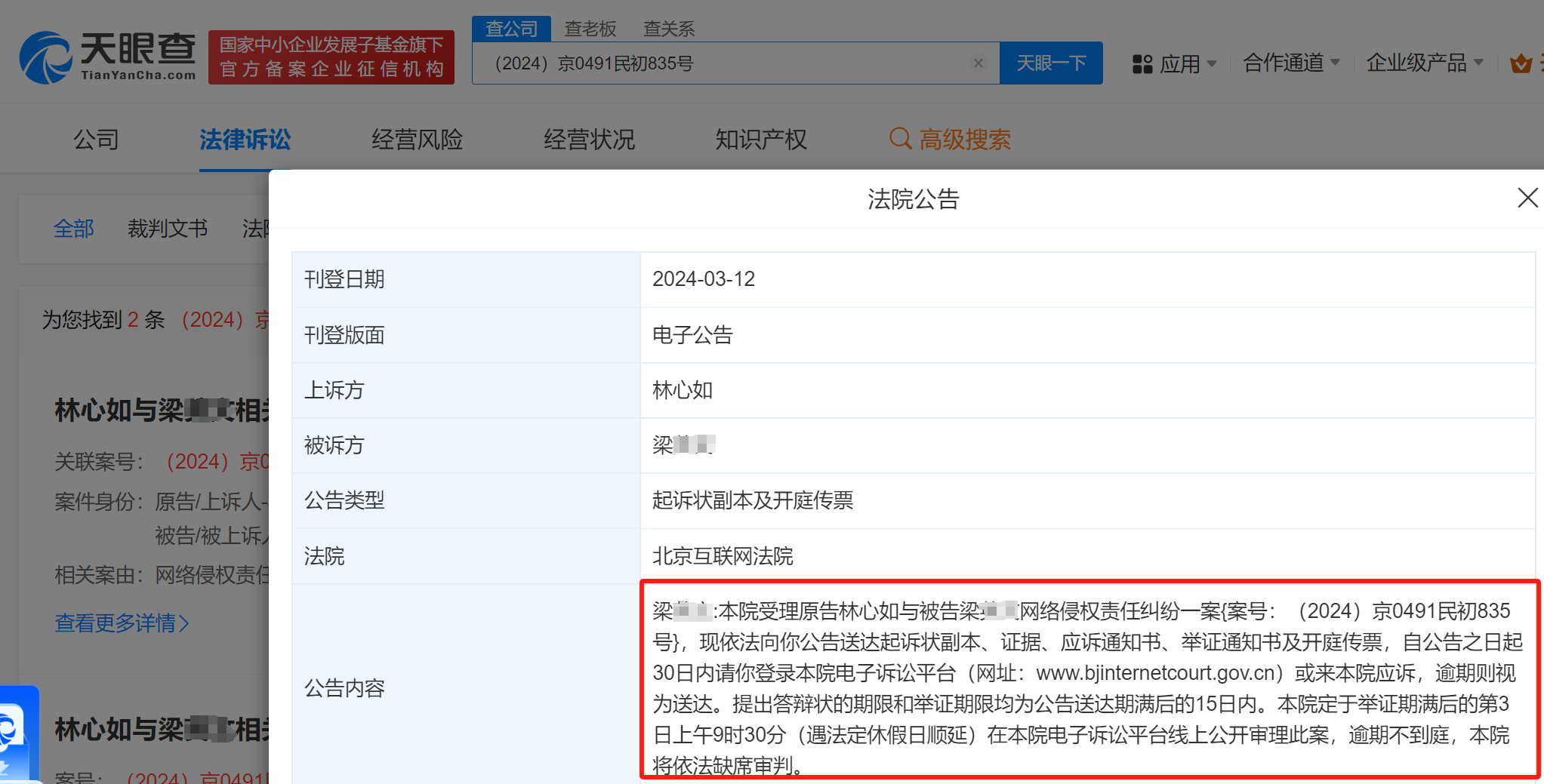
Task: Switch to the 裁判文书 filter tab
Action: coord(168,229)
